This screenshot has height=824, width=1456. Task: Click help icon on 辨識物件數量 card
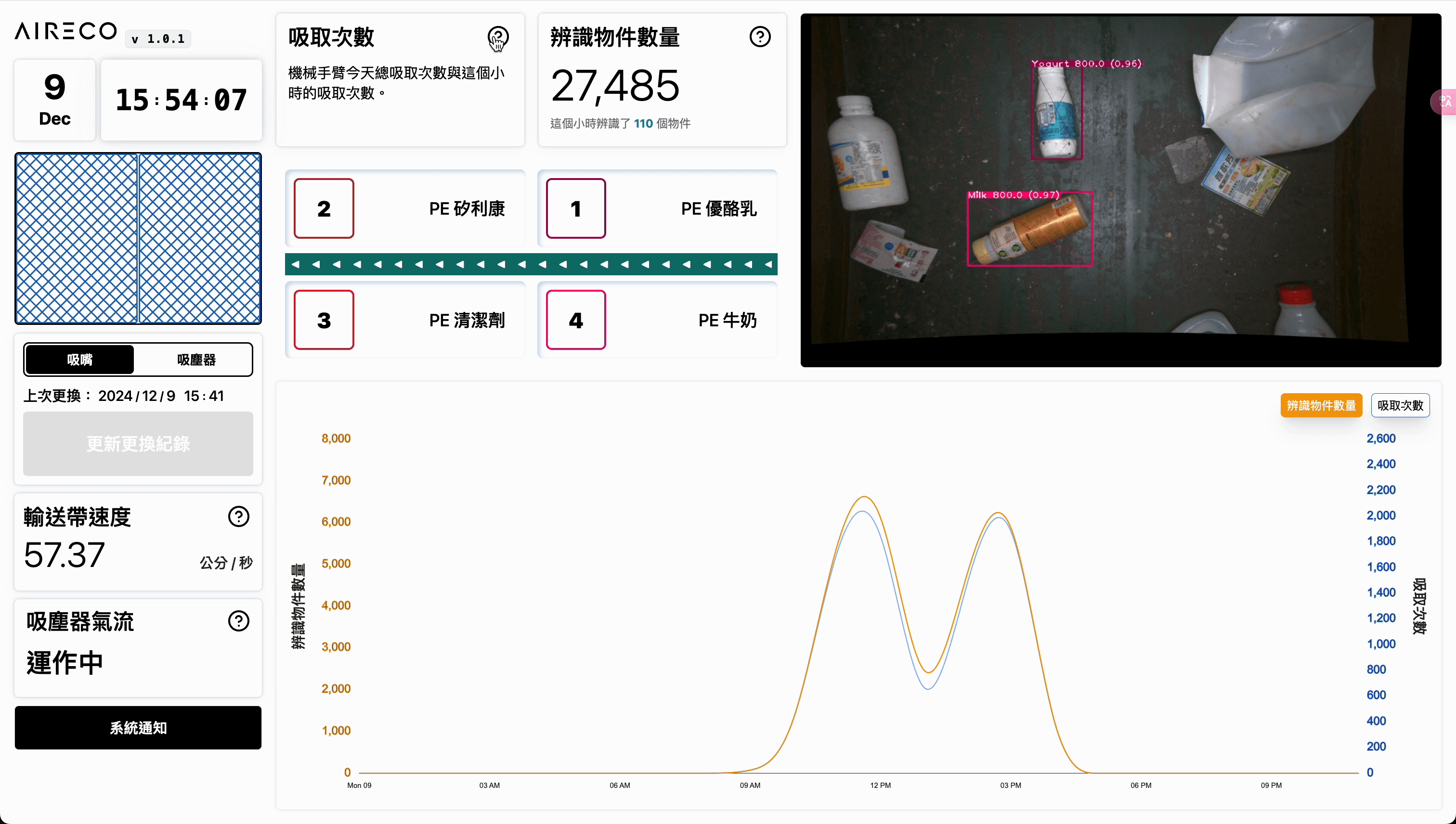coord(760,38)
